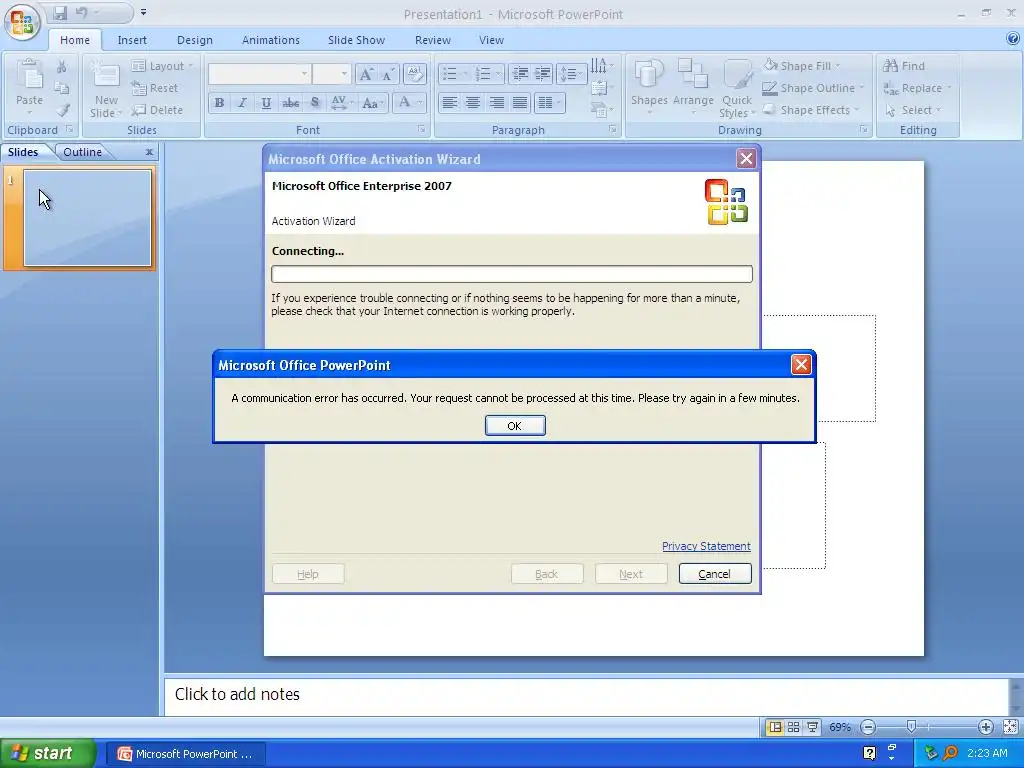The height and width of the screenshot is (768, 1024).
Task: Click the Save icon in Quick Access Toolbar
Action: (60, 13)
